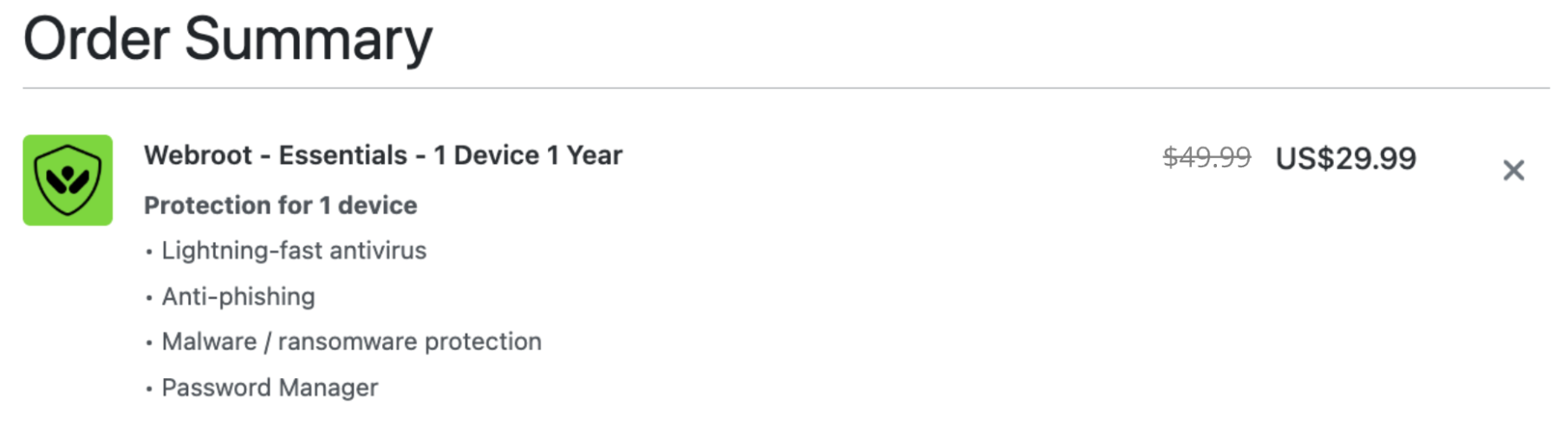Click the crossed-out $49.99 price
This screenshot has width=1568, height=424.
coord(1206,158)
